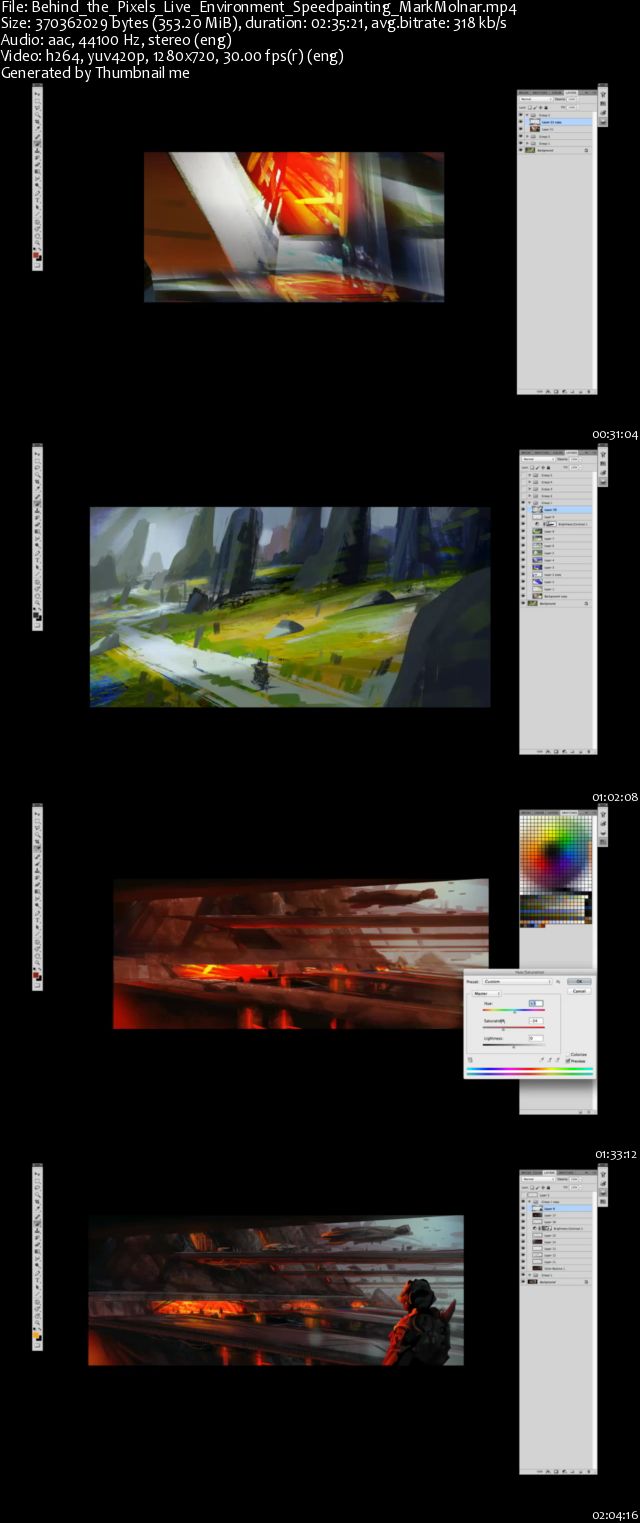Switch to Layers tab in 00:31:04 frame
Viewport: 640px width, 1523px height.
(x=571, y=92)
